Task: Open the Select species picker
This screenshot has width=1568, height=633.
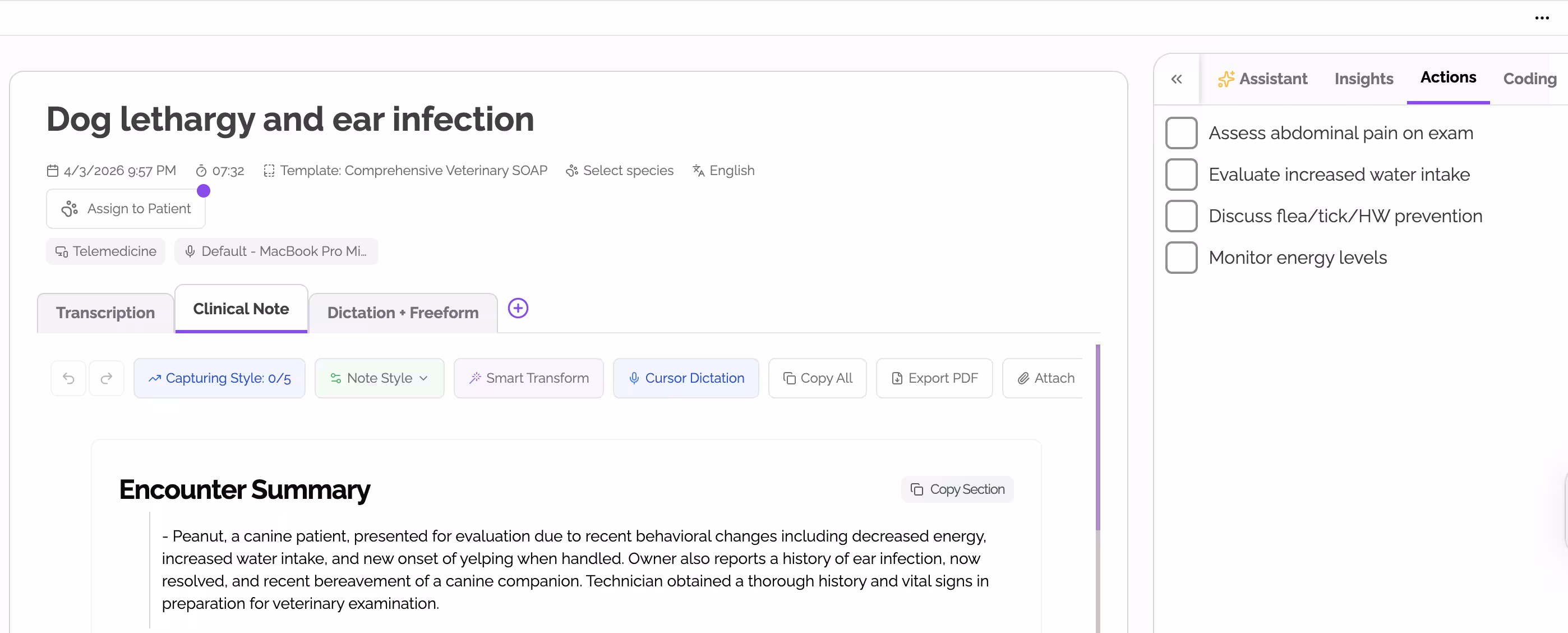Action: (x=620, y=171)
